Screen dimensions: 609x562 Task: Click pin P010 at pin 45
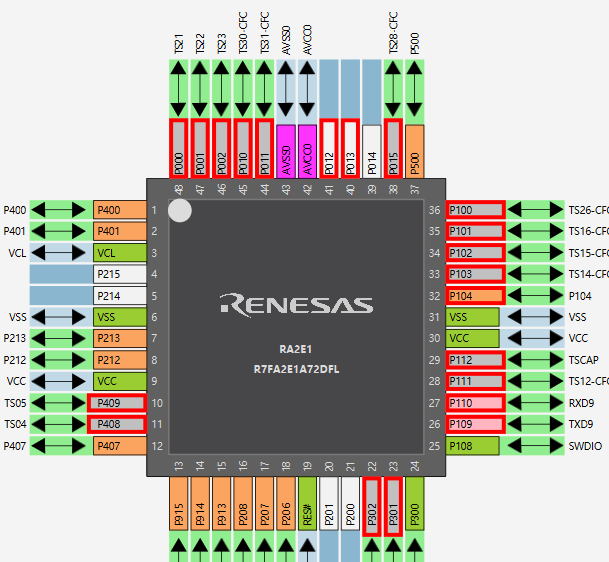pyautogui.click(x=243, y=148)
